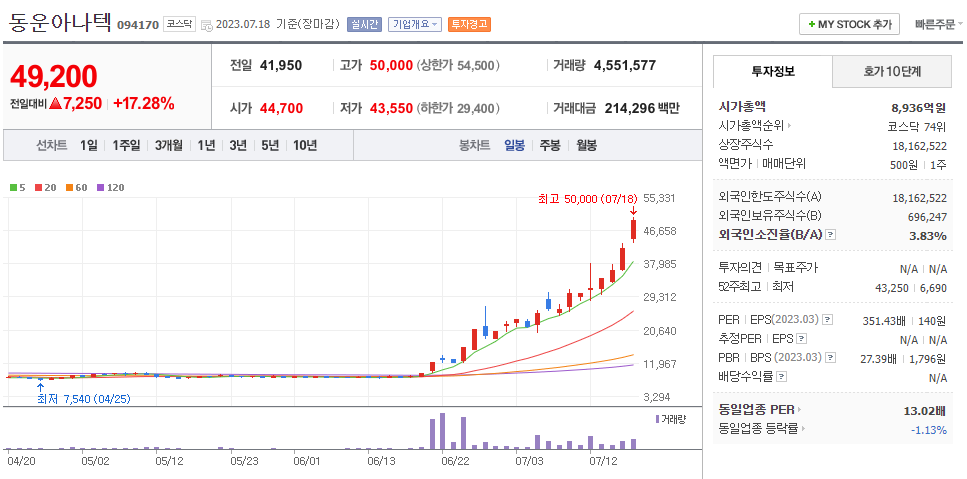Click the tallest volume bar near 06/22
This screenshot has width=967, height=479.
pos(442,431)
